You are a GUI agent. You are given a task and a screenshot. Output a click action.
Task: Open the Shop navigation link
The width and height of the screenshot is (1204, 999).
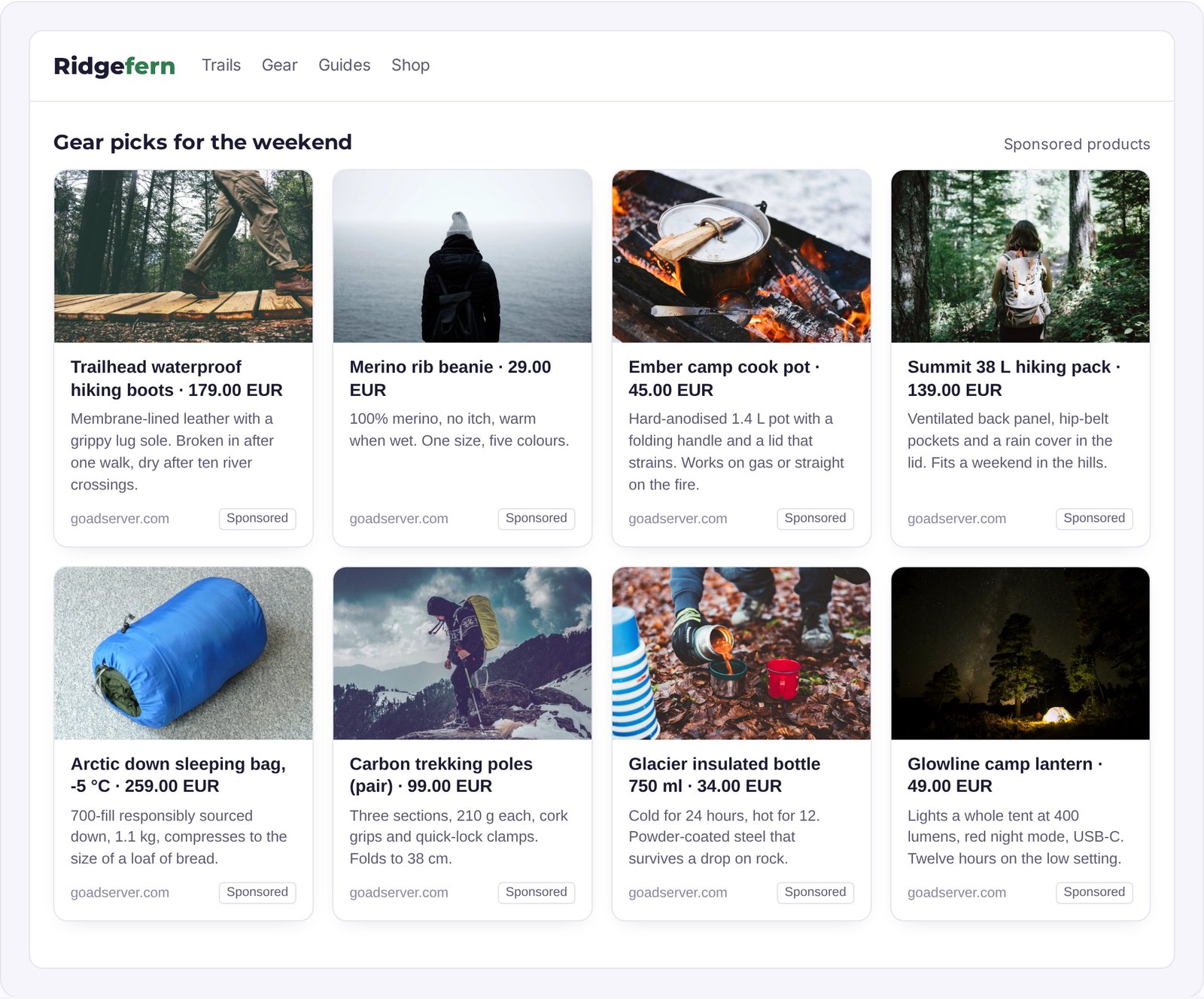[411, 65]
